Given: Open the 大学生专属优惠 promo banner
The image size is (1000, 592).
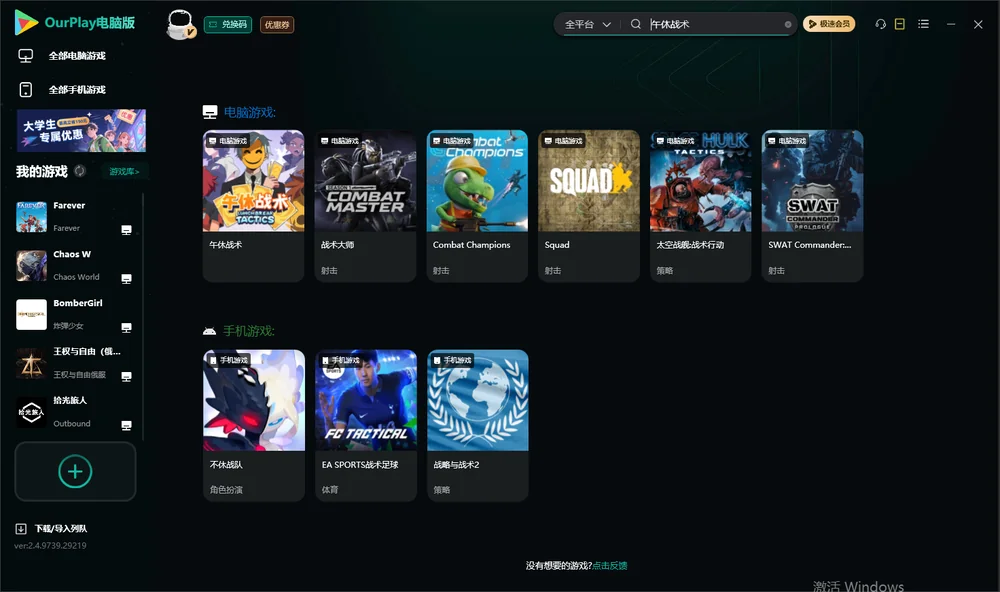Looking at the screenshot, I should pyautogui.click(x=81, y=130).
